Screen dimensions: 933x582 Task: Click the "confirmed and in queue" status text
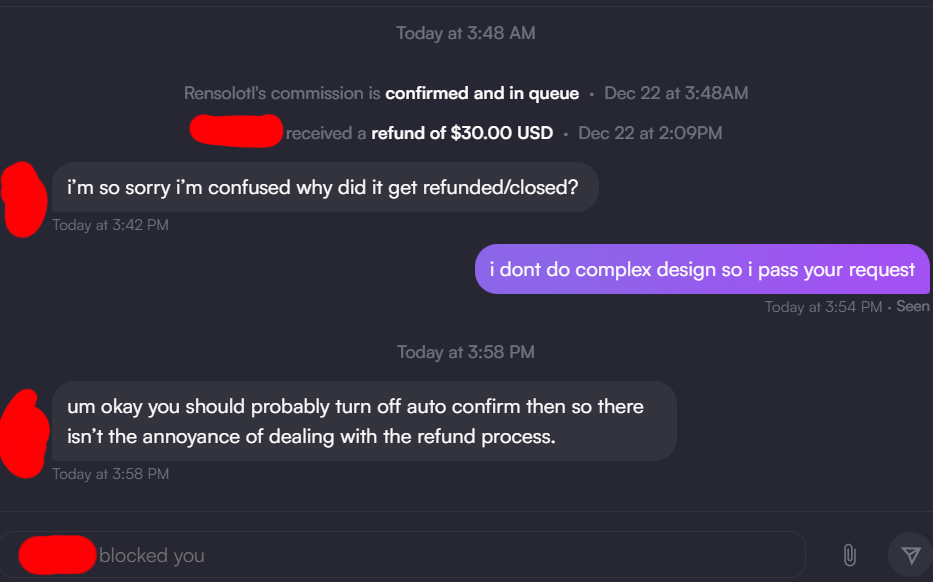coord(482,93)
